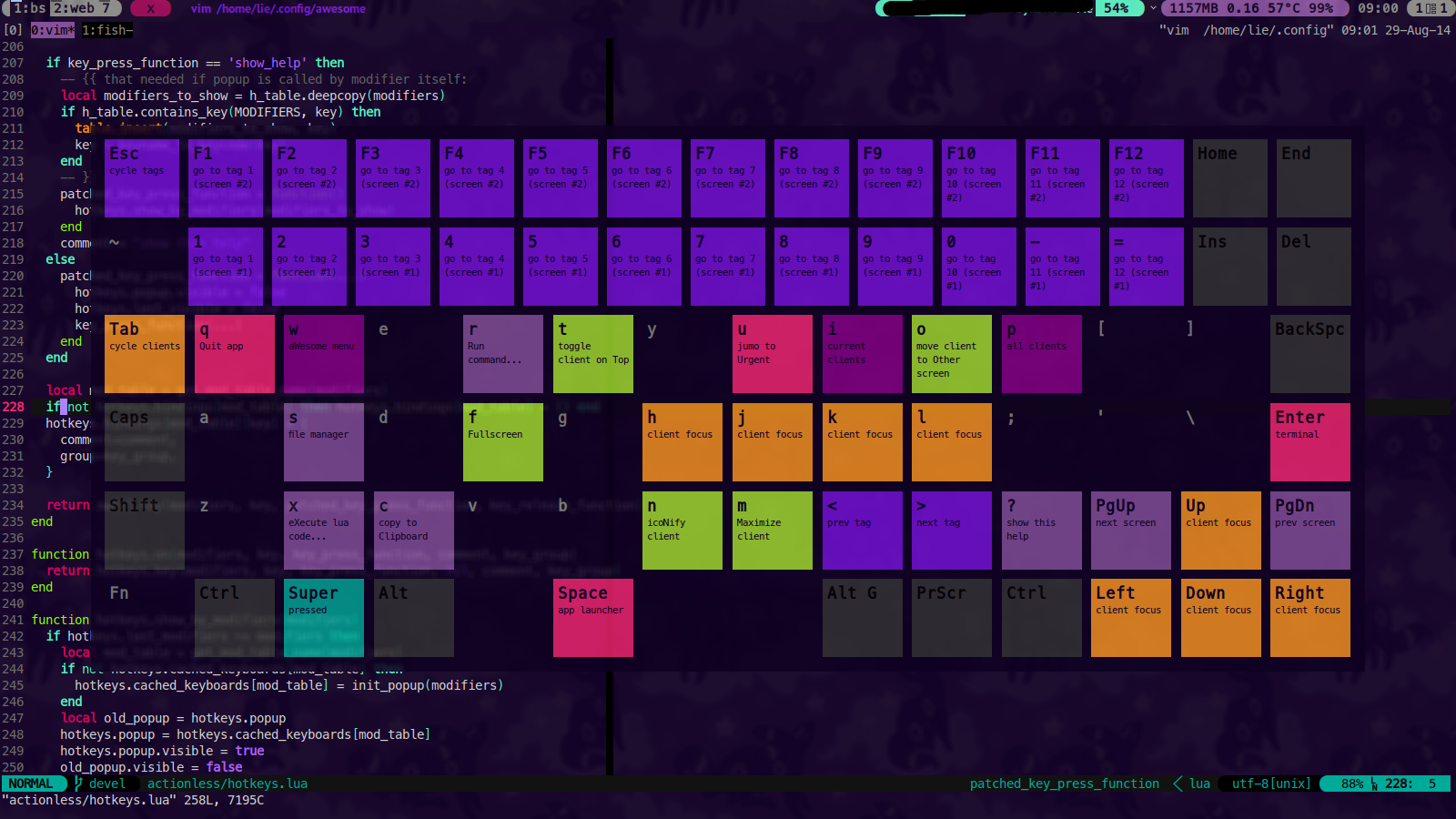This screenshot has width=1456, height=819.
Task: Click the s file manager tile
Action: pyautogui.click(x=324, y=442)
